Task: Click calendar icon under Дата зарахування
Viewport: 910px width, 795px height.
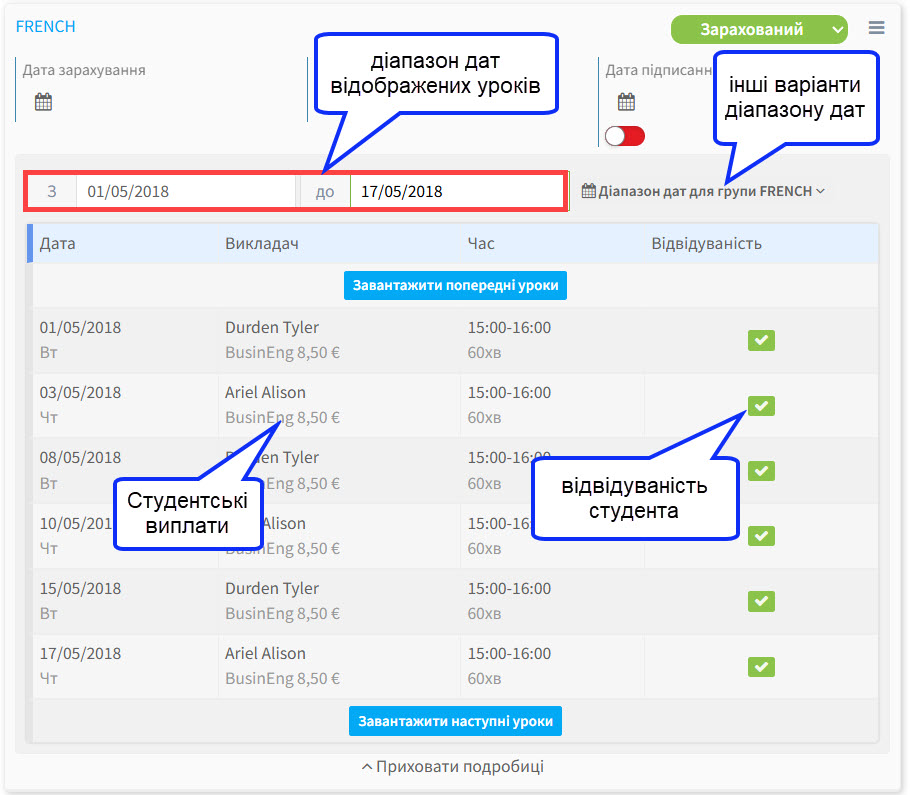Action: [43, 101]
